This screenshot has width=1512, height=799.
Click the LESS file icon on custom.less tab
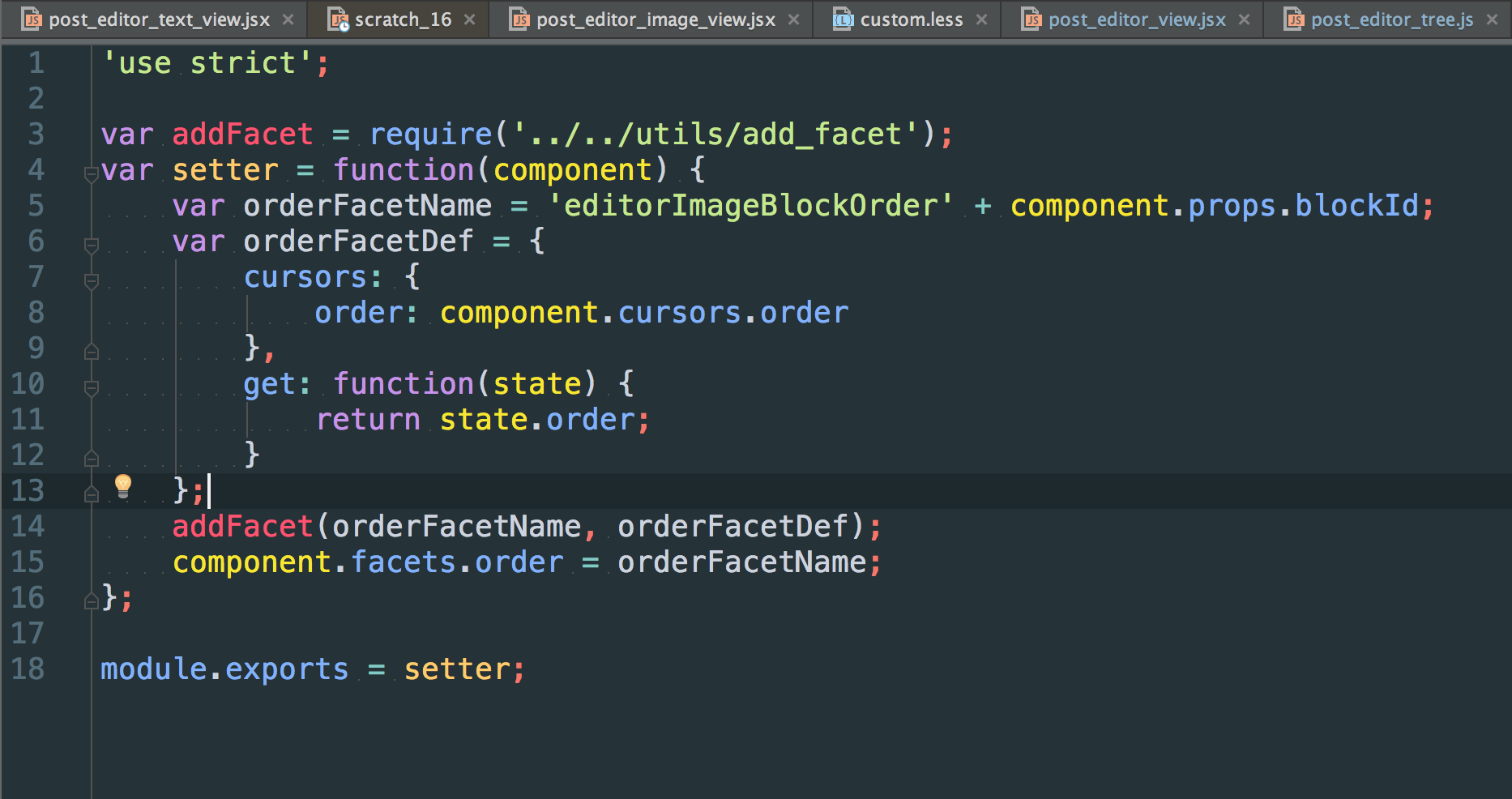pos(844,19)
